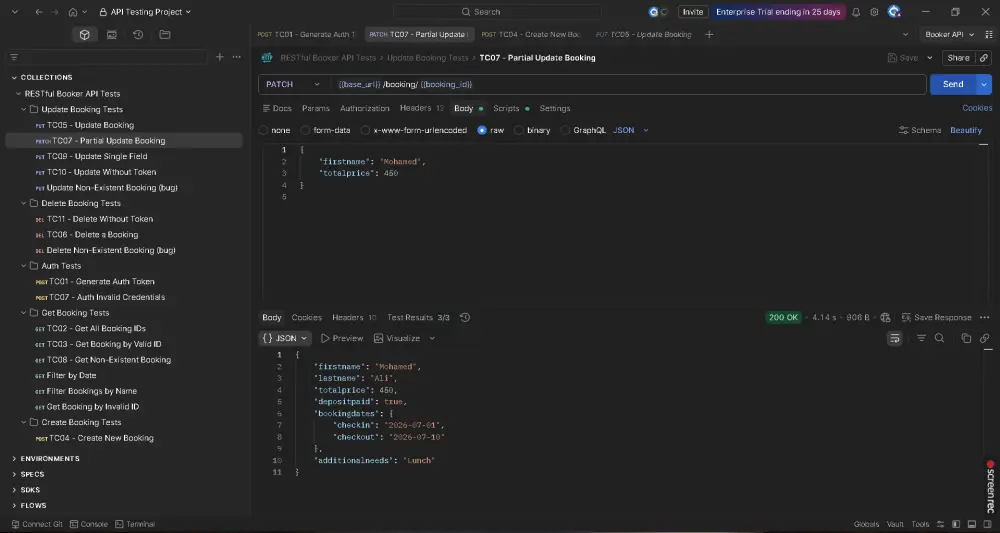Open the raw JSON format dropdown
The height and width of the screenshot is (533, 1000).
click(x=631, y=130)
